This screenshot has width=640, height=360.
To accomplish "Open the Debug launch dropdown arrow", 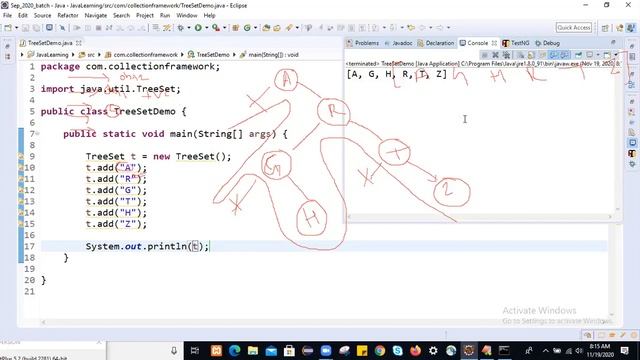I will pos(189,28).
